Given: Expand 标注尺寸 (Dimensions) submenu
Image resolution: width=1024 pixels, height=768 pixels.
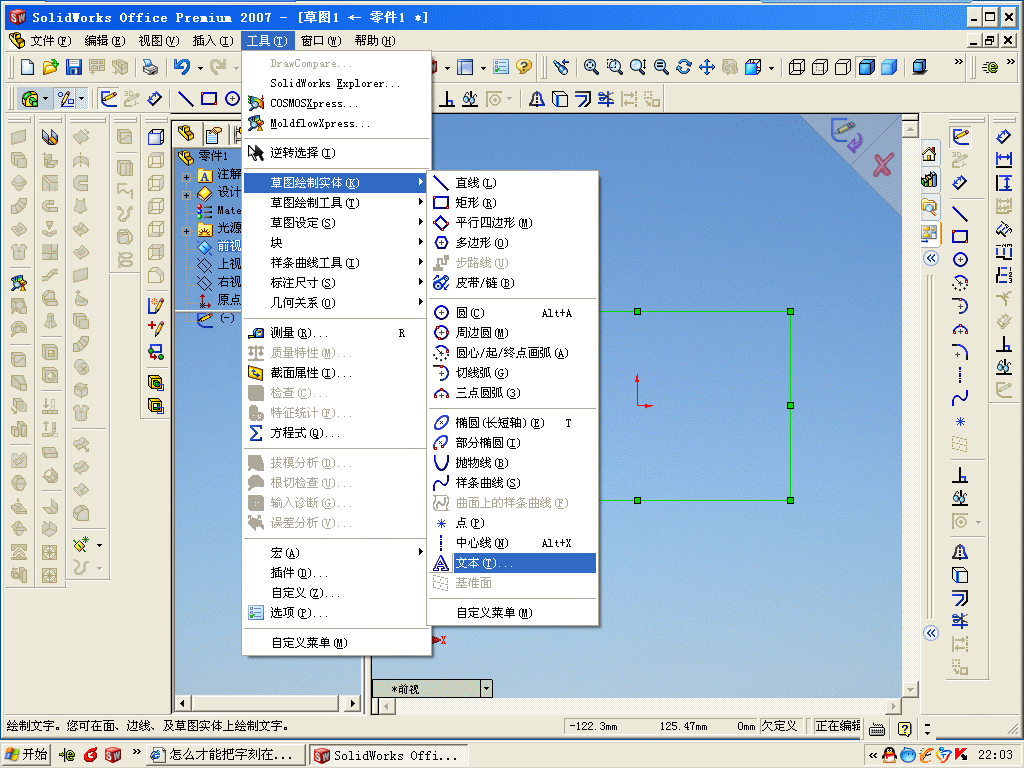Looking at the screenshot, I should 336,283.
